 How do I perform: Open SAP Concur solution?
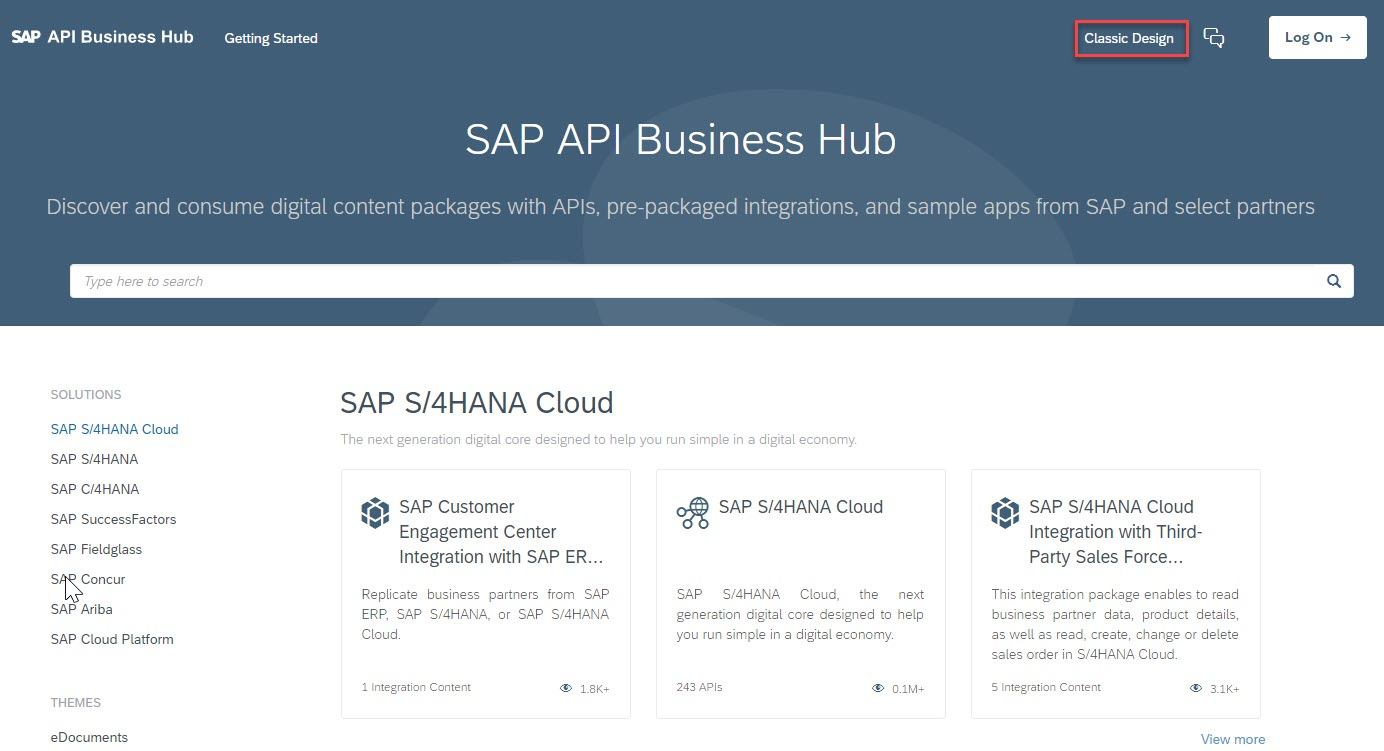coord(88,579)
